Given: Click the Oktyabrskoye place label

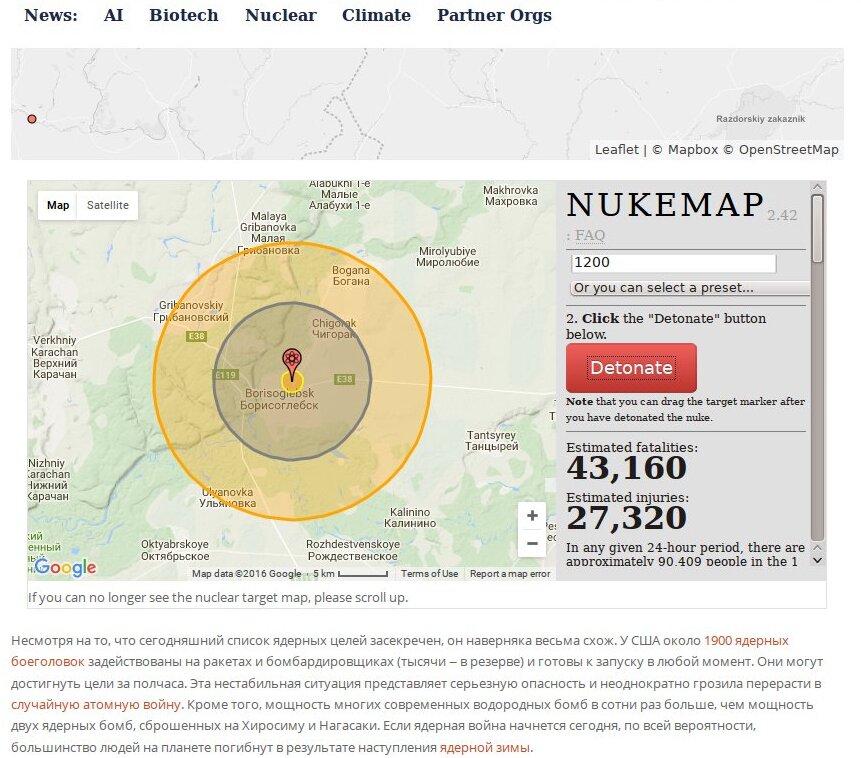Looking at the screenshot, I should click(x=175, y=550).
